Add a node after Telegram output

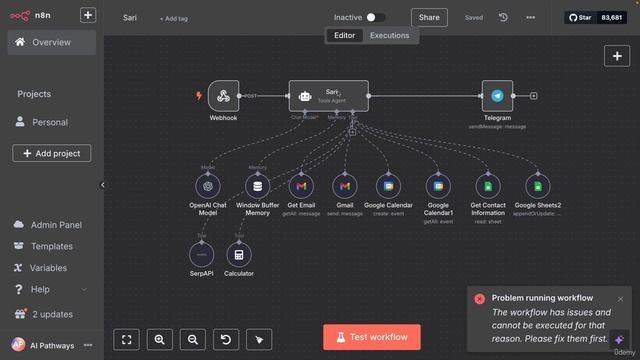[533, 96]
